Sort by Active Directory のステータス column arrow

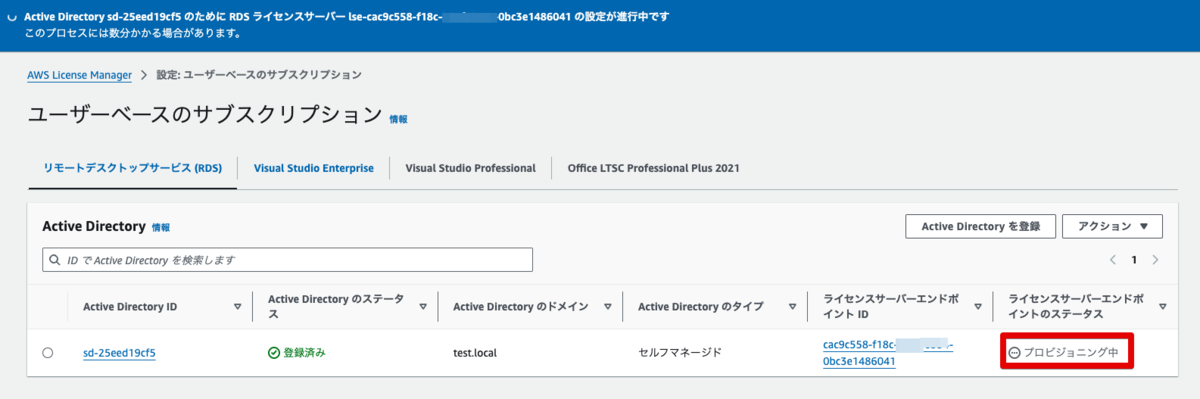[x=423, y=306]
